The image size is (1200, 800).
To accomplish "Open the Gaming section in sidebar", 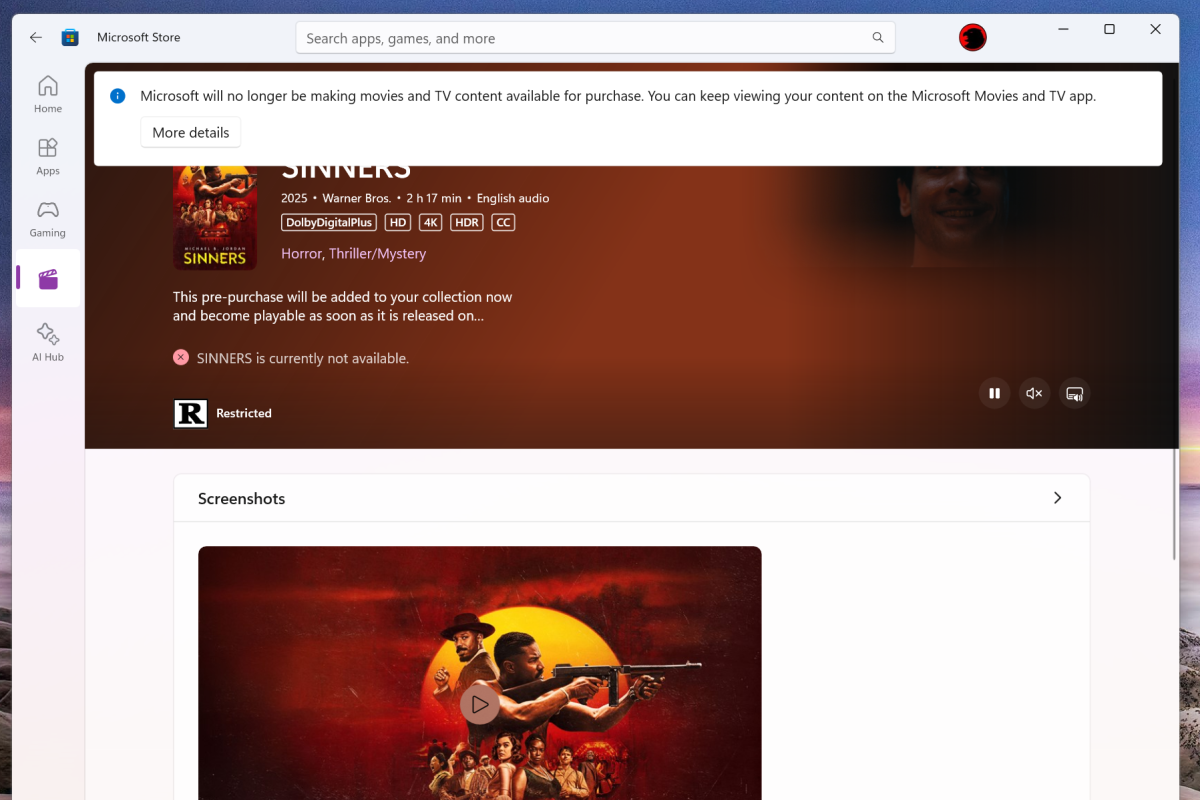I will pos(48,218).
